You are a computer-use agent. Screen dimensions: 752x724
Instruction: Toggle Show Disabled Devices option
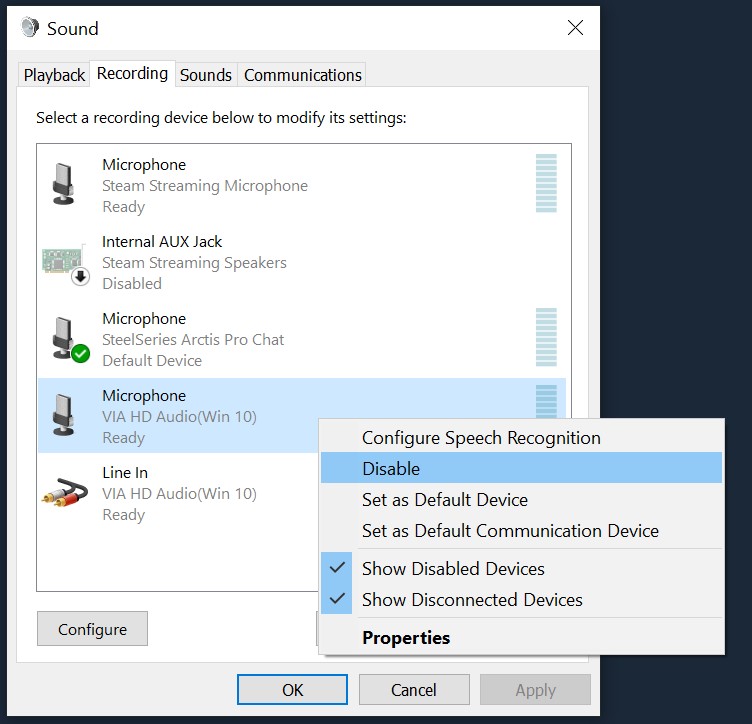(453, 569)
